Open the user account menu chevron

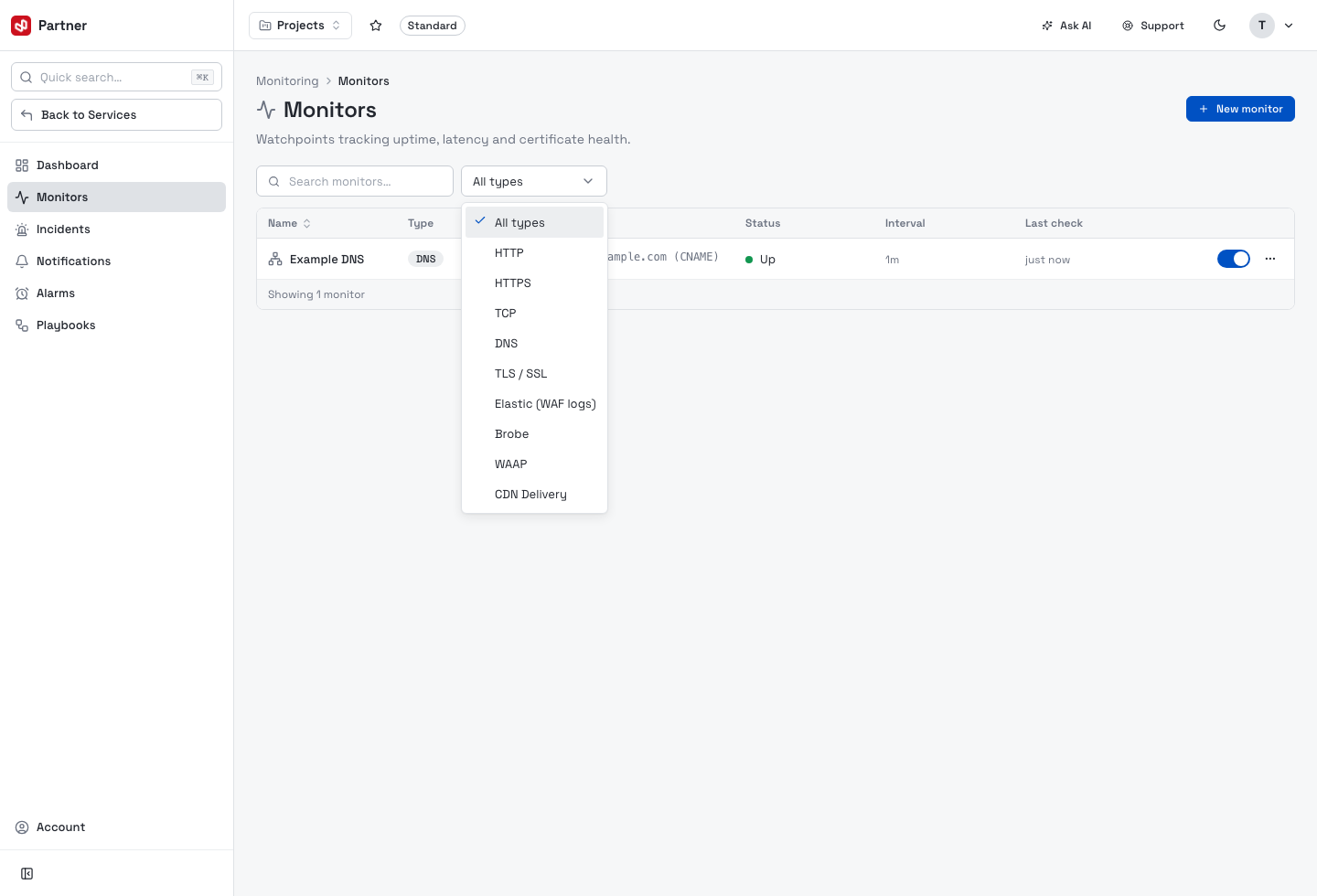coord(1289,26)
